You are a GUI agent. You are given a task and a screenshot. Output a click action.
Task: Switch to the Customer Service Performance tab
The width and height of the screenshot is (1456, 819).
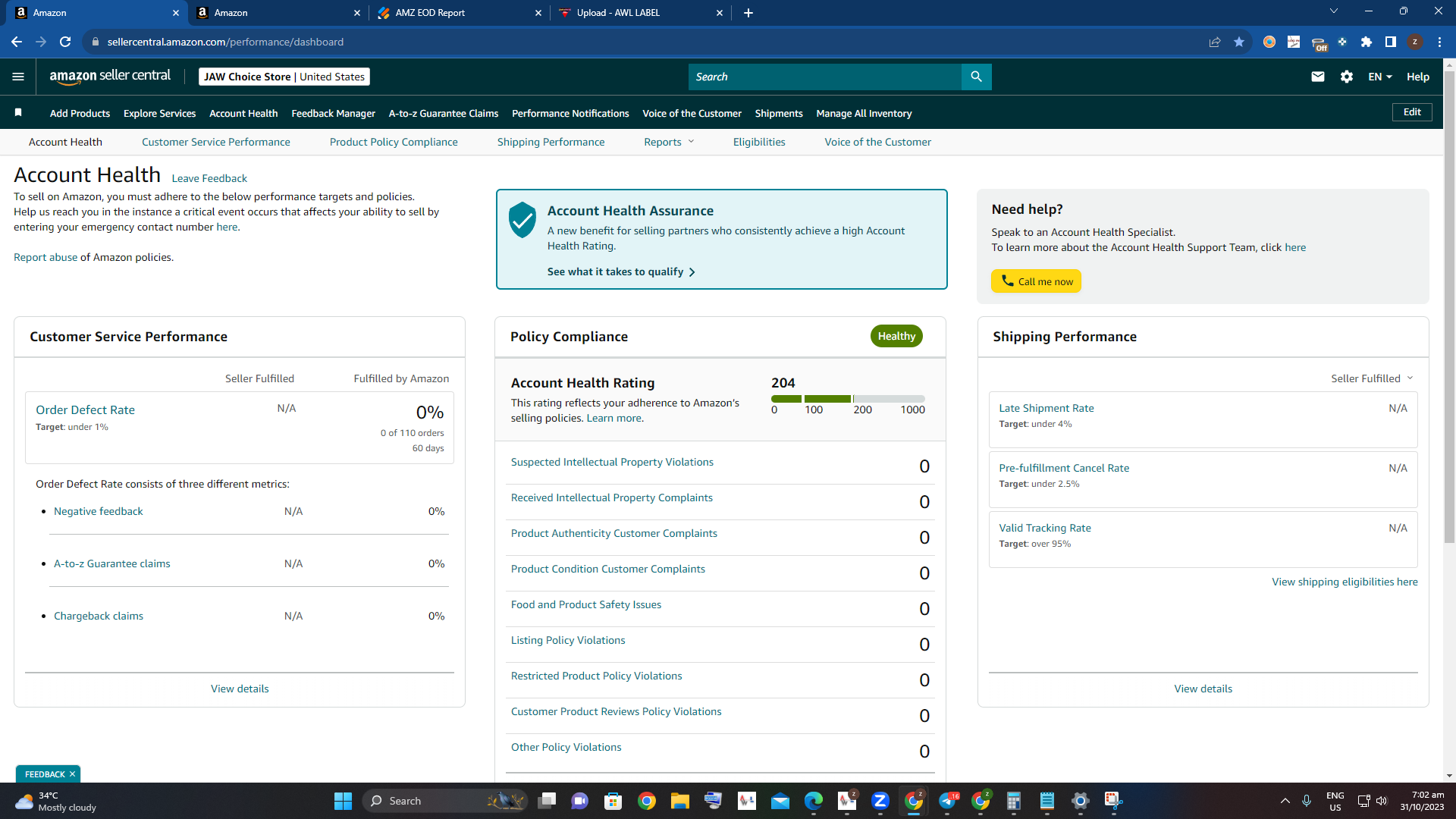click(216, 142)
